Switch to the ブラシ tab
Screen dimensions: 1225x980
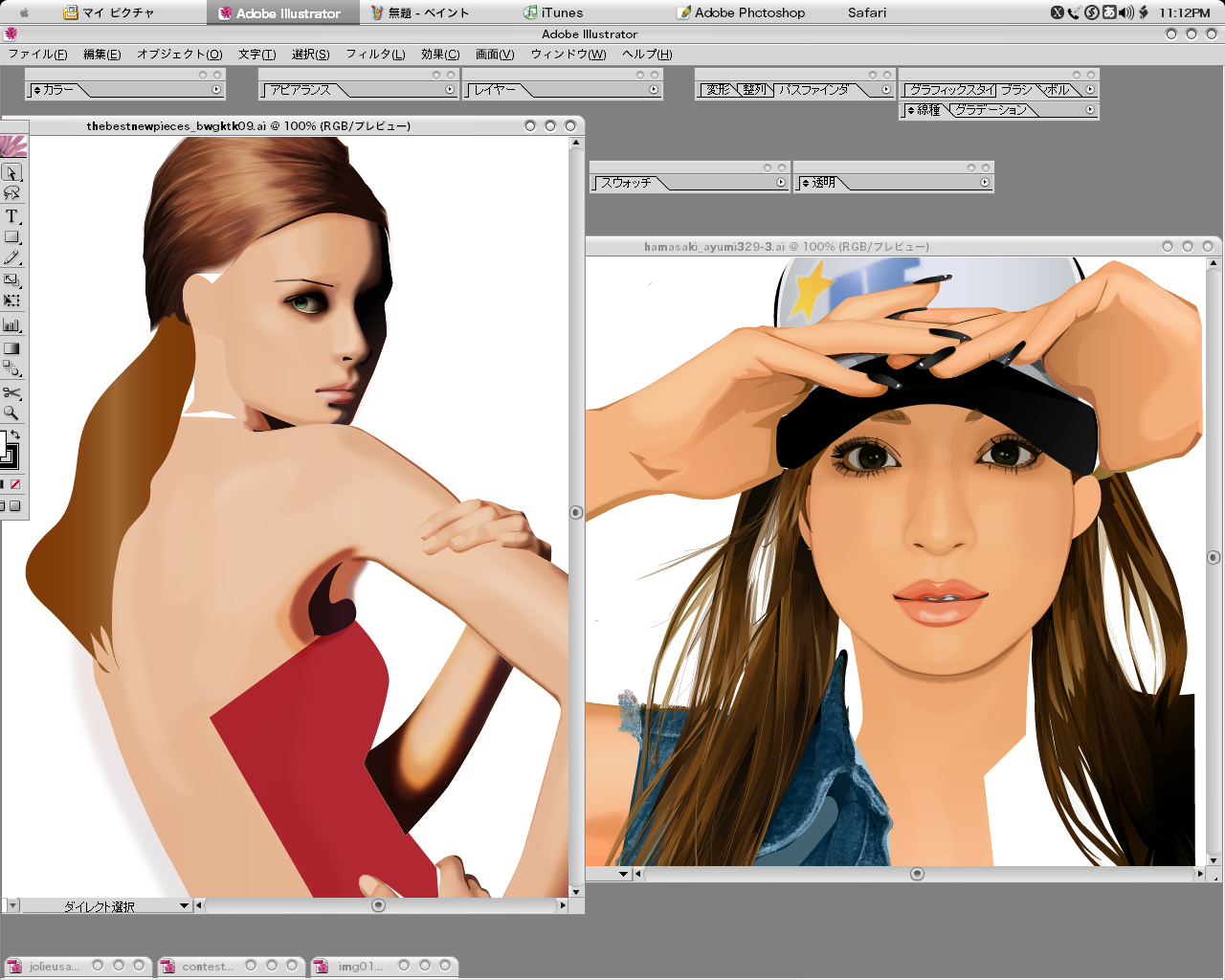tap(1016, 90)
